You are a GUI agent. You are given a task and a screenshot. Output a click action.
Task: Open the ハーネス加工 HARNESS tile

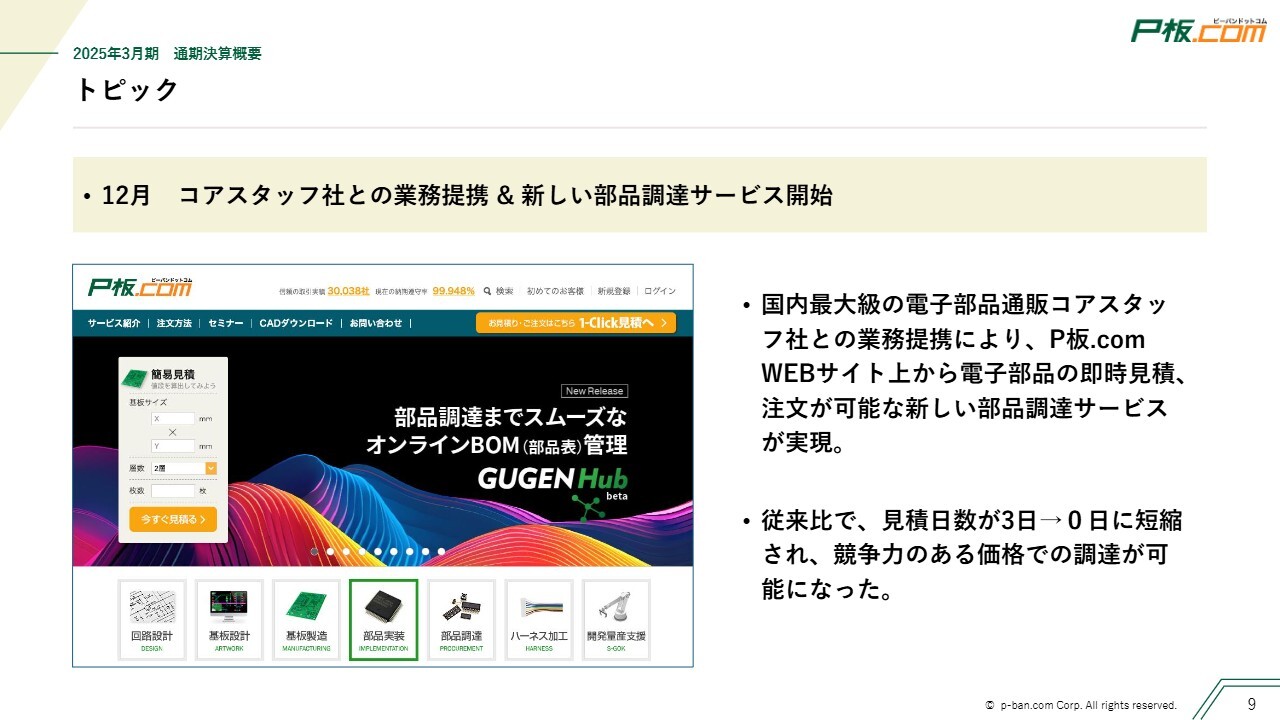pos(539,620)
